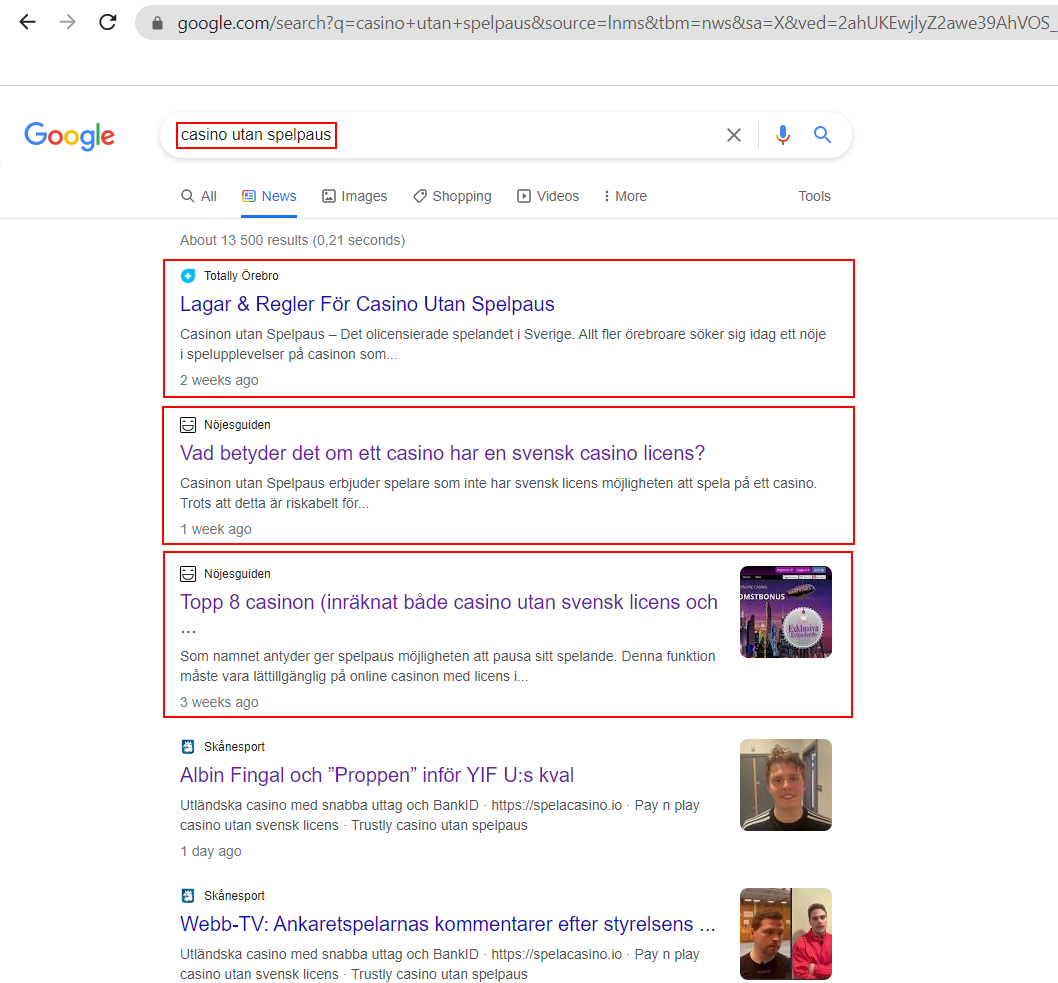Switch to the Images tab

click(x=355, y=196)
